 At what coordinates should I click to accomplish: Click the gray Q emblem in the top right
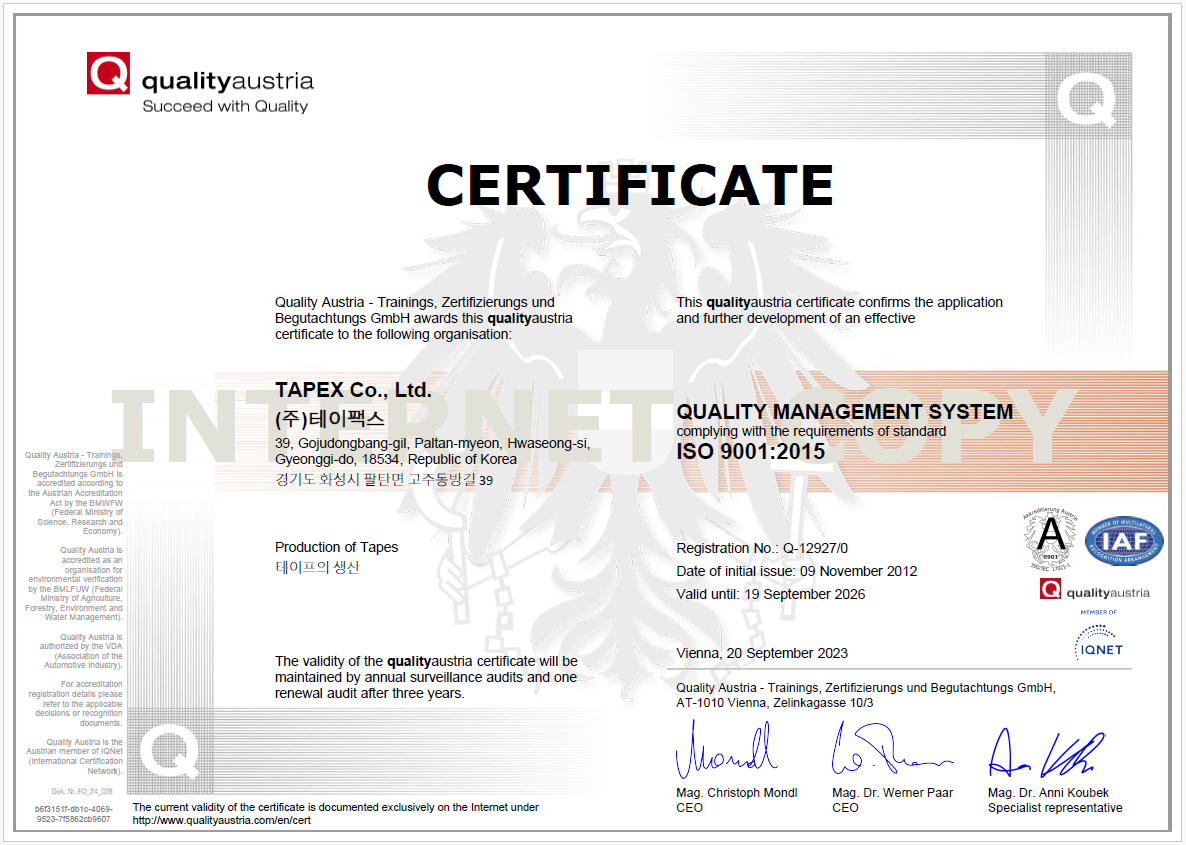[1086, 98]
